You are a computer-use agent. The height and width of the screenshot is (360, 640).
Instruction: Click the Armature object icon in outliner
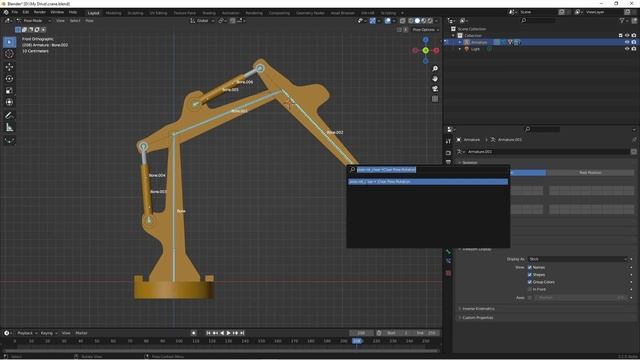tap(467, 42)
